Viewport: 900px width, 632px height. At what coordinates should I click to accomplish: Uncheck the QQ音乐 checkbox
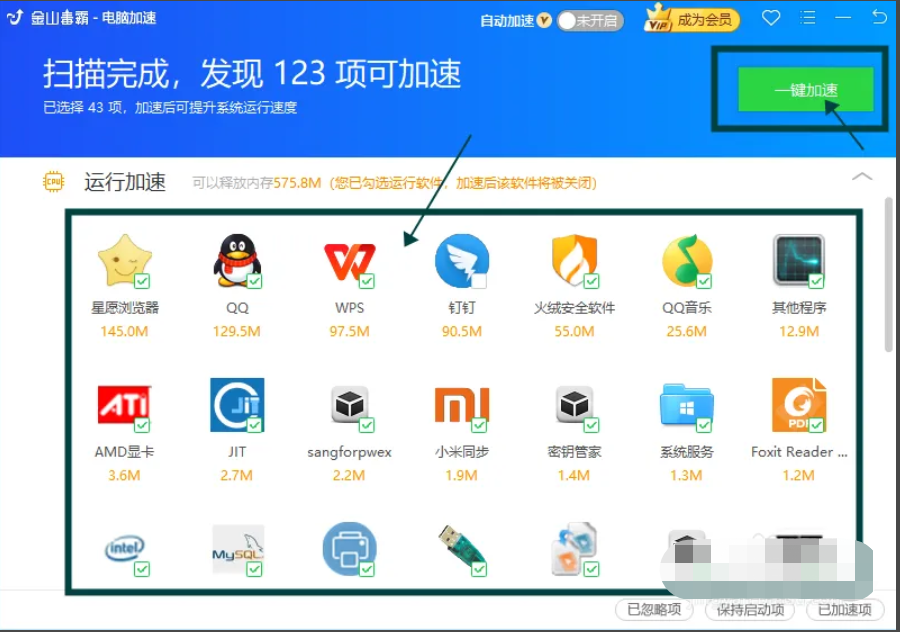704,281
